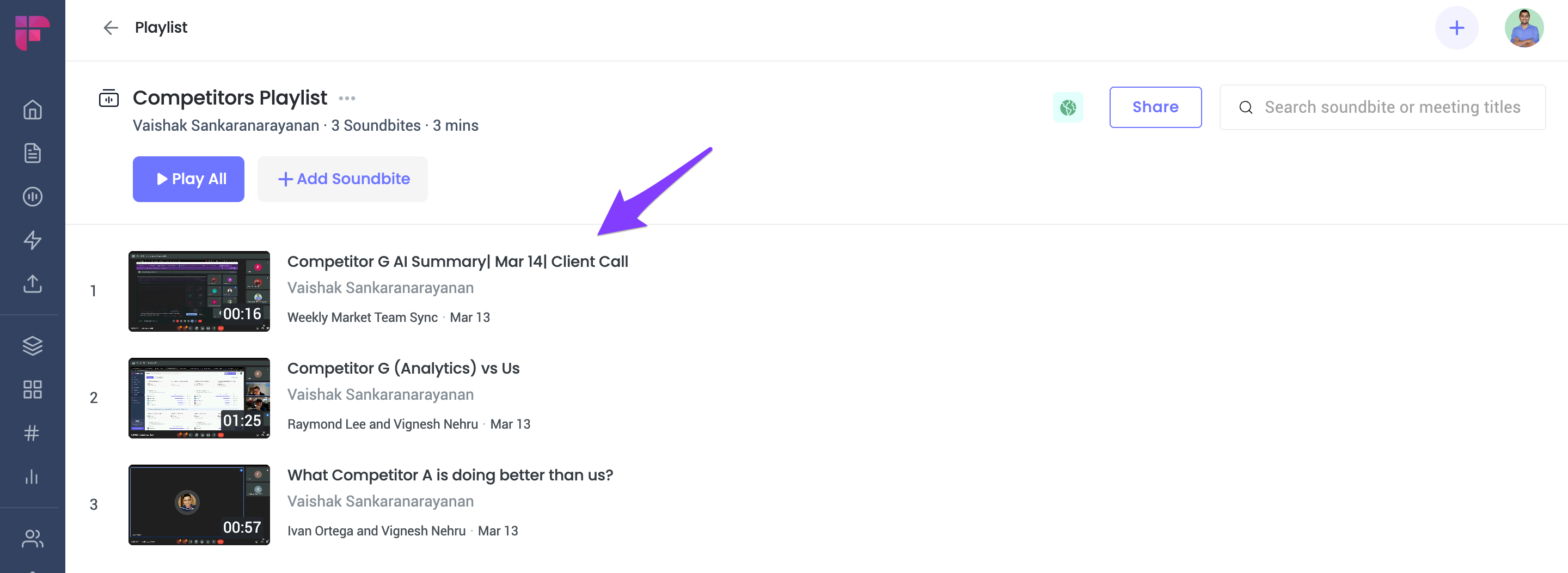Click the plus button in top bar
The image size is (1568, 573).
(x=1456, y=28)
